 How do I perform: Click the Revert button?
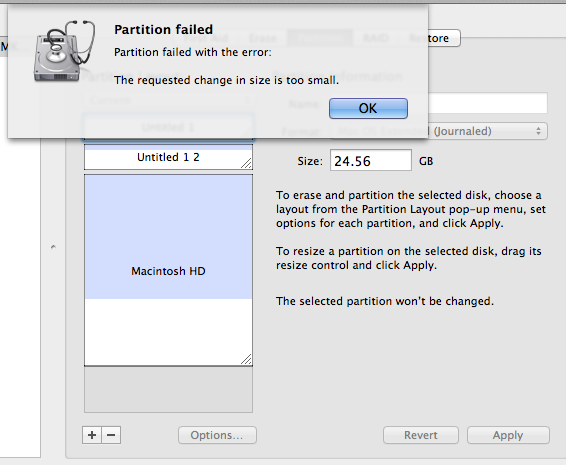pyautogui.click(x=421, y=435)
